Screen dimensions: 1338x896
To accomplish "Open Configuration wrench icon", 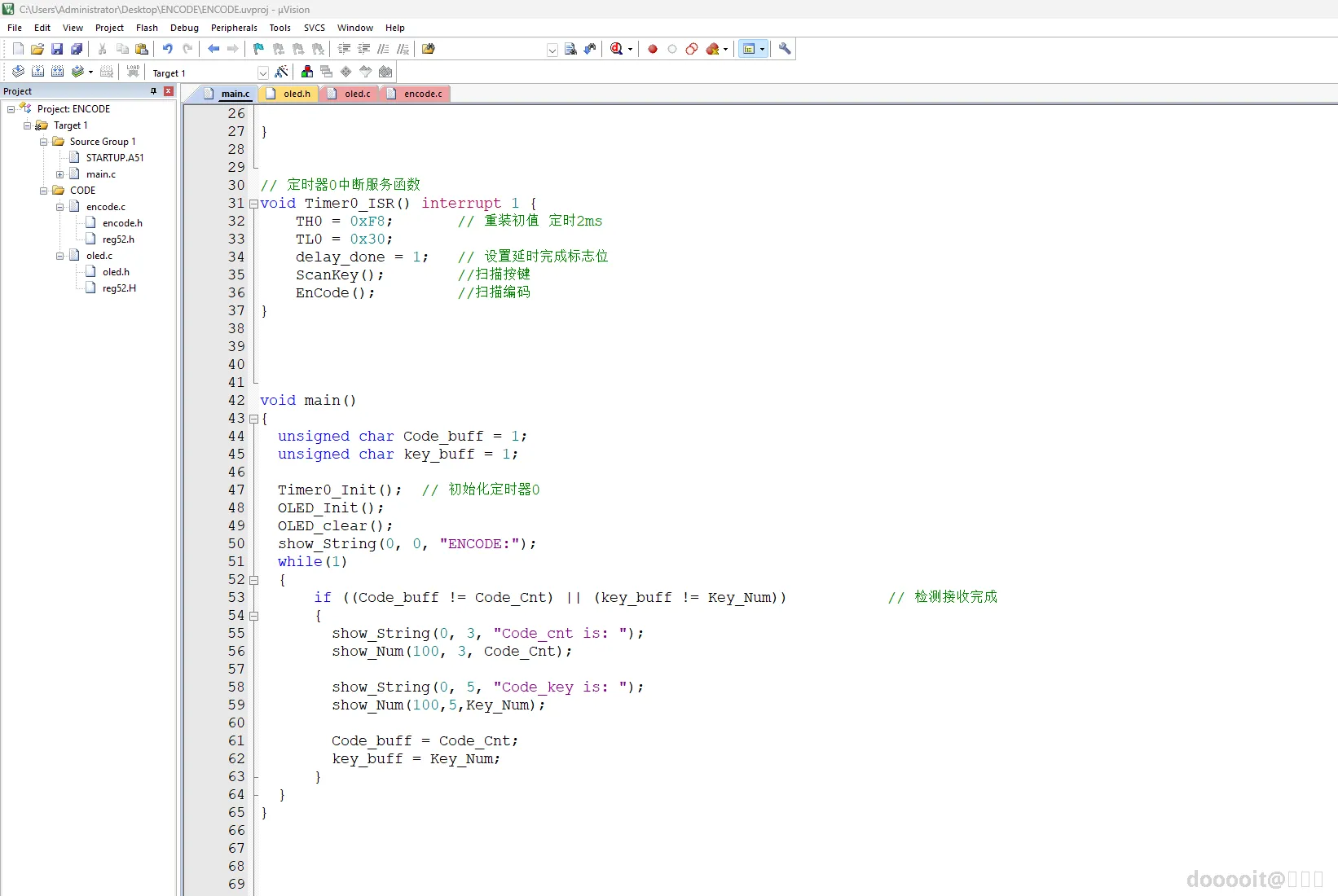I will (x=785, y=49).
